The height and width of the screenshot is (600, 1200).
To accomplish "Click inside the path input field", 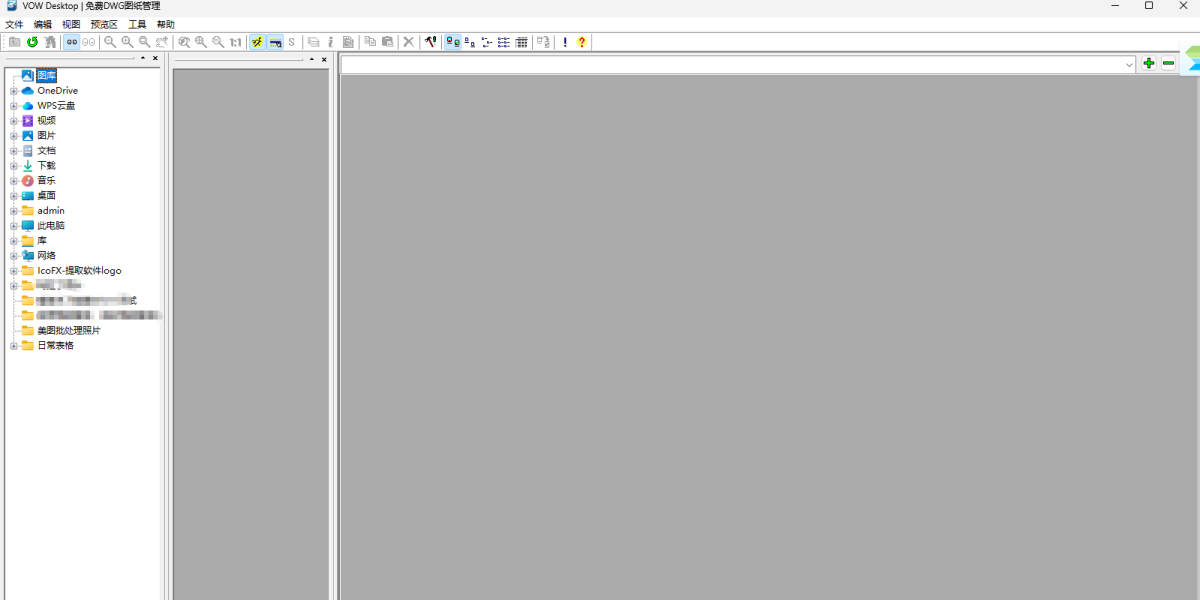I will 730,65.
